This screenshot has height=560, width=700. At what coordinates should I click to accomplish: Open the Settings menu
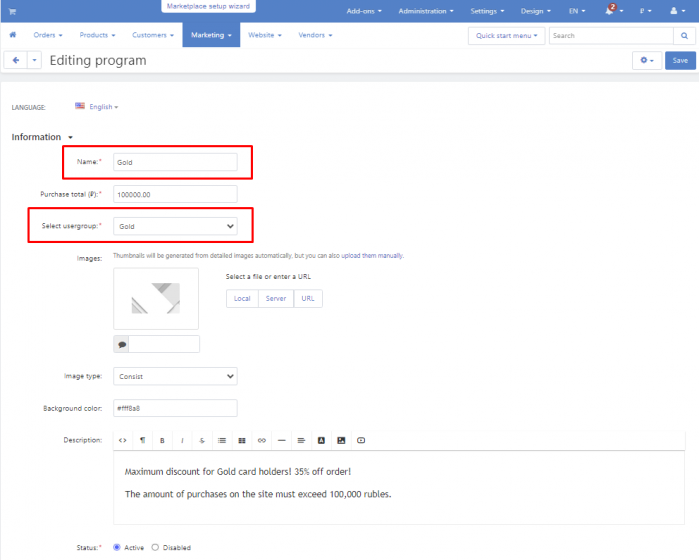(487, 11)
